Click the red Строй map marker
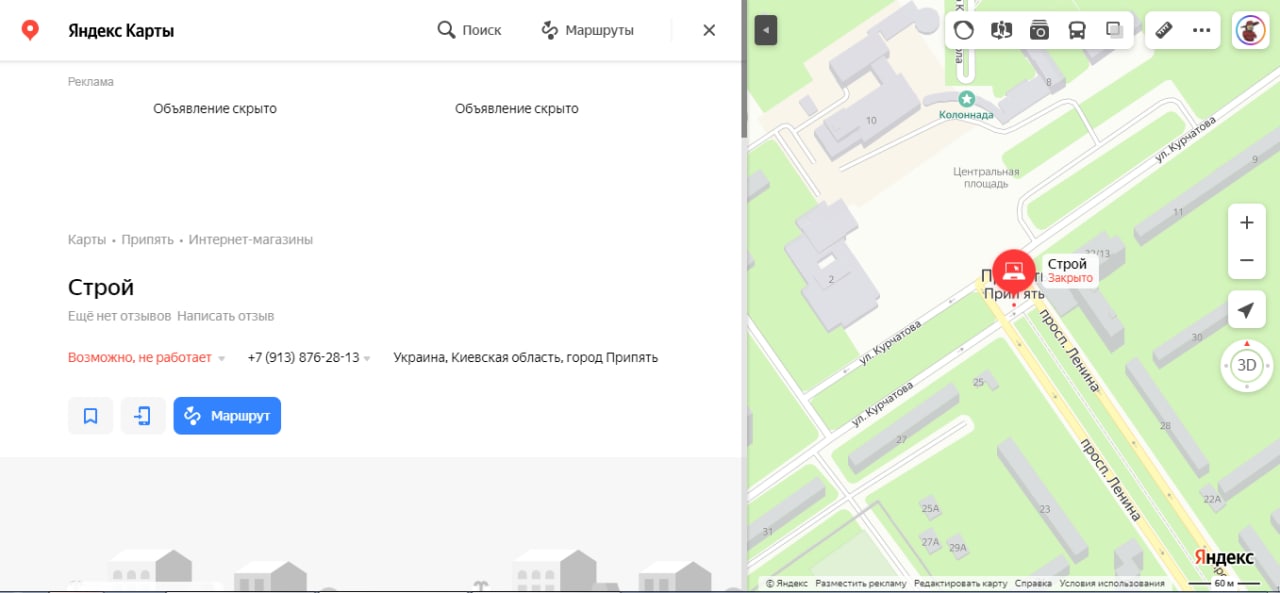The width and height of the screenshot is (1280, 593). tap(1014, 271)
